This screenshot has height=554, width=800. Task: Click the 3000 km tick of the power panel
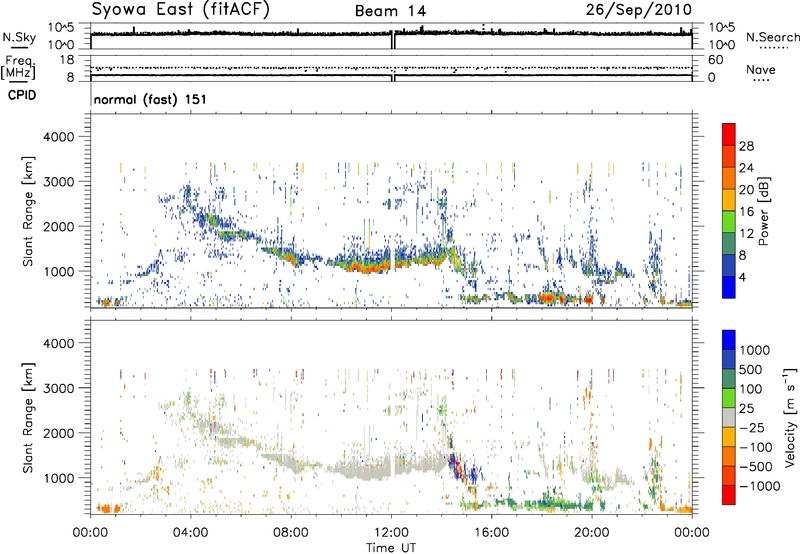59,182
